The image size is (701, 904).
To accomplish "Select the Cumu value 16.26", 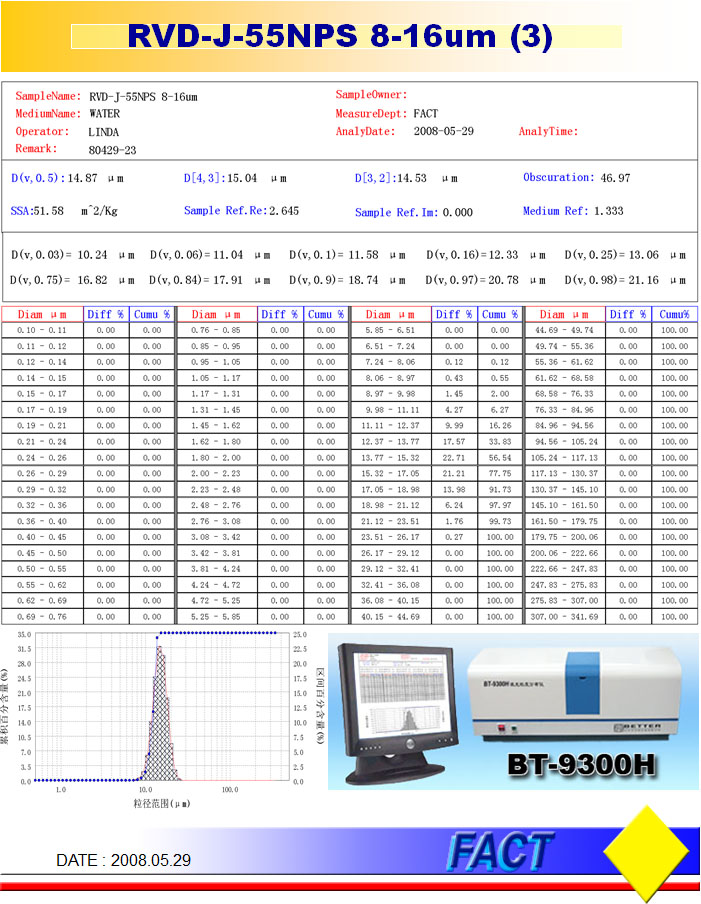I will (x=500, y=425).
